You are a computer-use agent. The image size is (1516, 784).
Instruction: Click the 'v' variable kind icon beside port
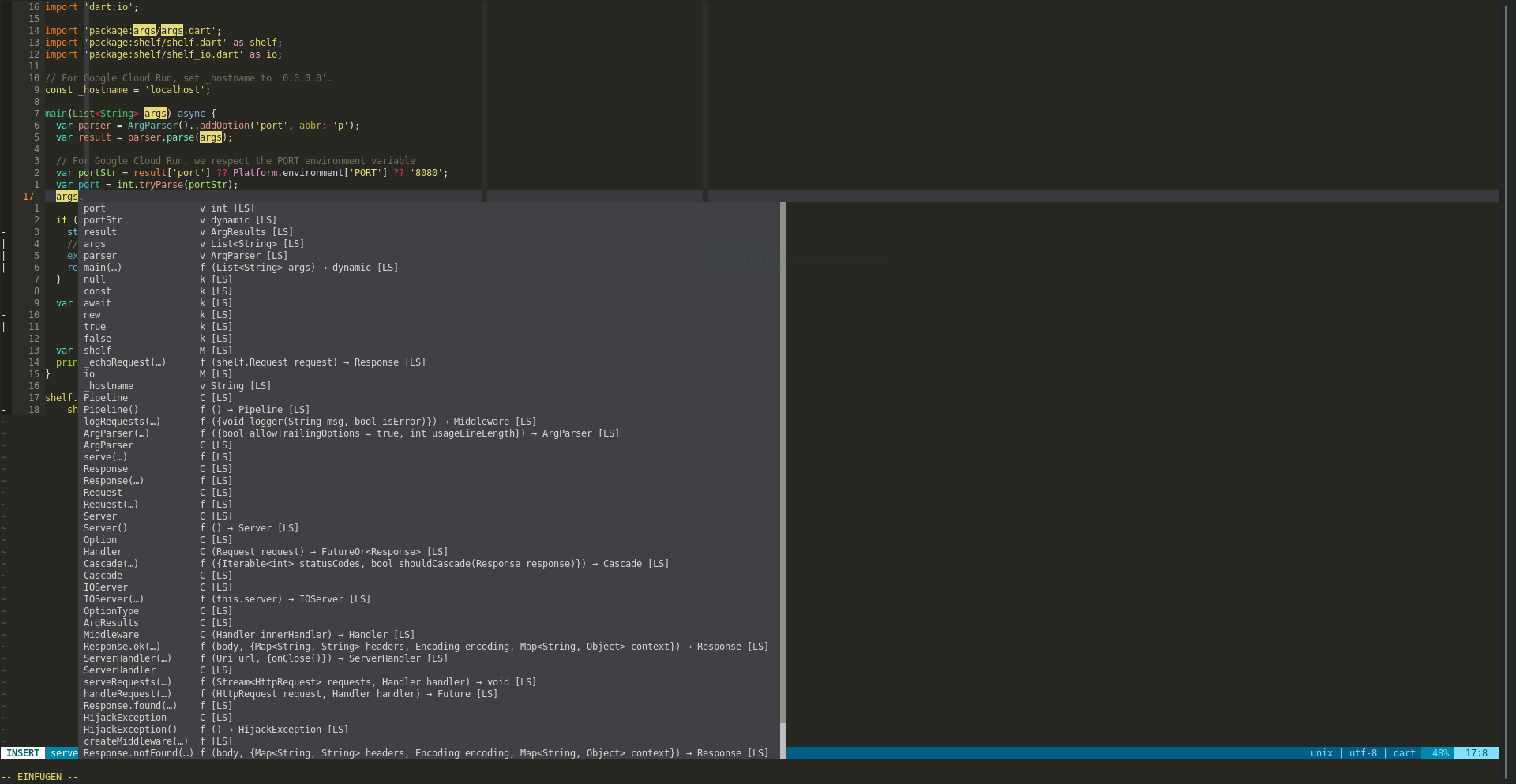pos(204,208)
